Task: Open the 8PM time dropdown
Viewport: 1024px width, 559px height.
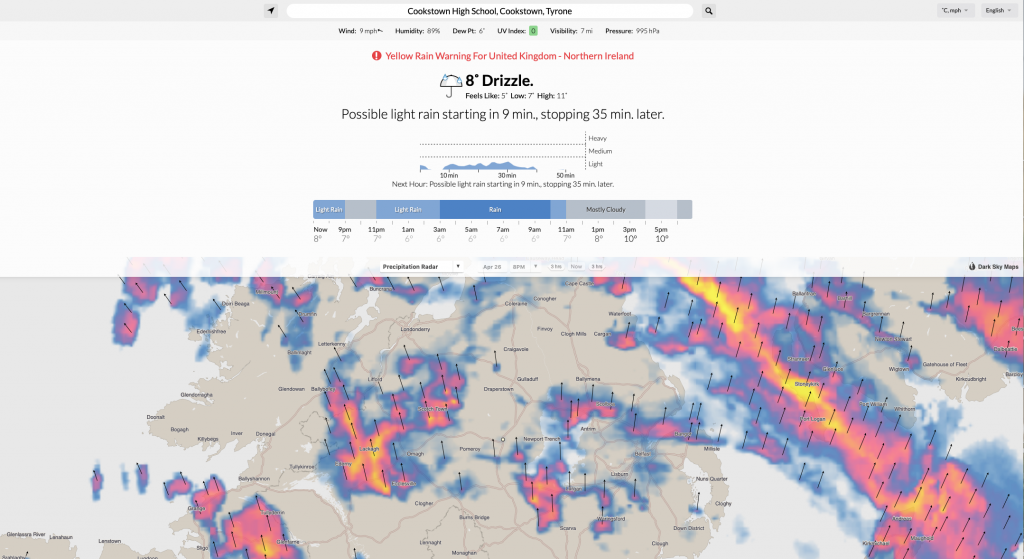Action: pyautogui.click(x=524, y=266)
